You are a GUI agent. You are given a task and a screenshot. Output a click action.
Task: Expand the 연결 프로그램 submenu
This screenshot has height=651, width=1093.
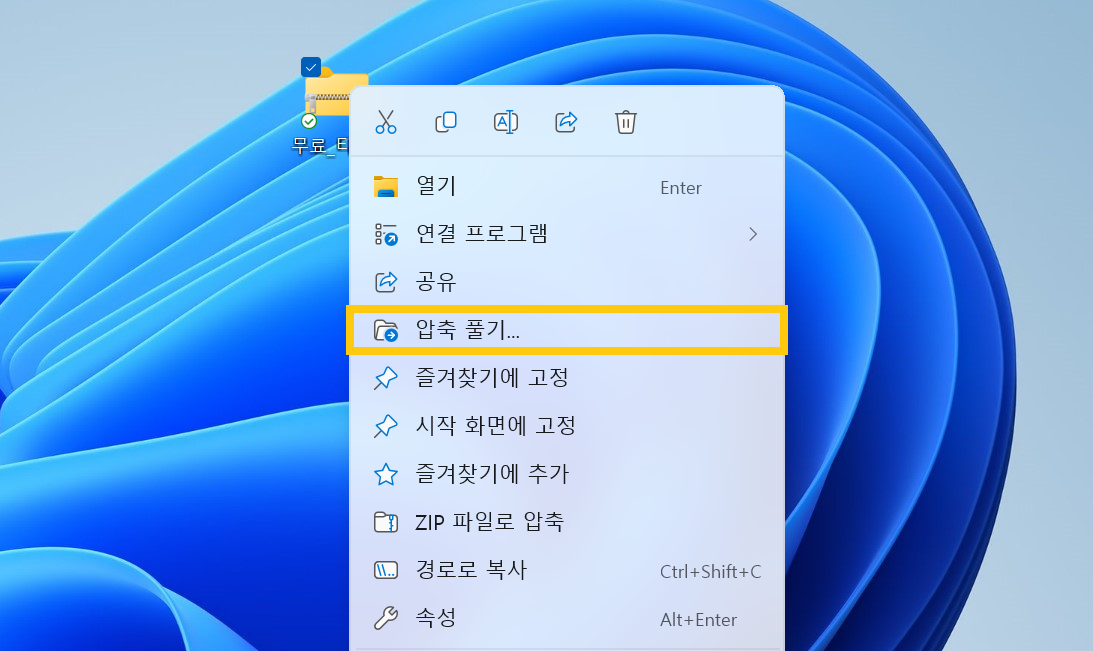point(567,234)
